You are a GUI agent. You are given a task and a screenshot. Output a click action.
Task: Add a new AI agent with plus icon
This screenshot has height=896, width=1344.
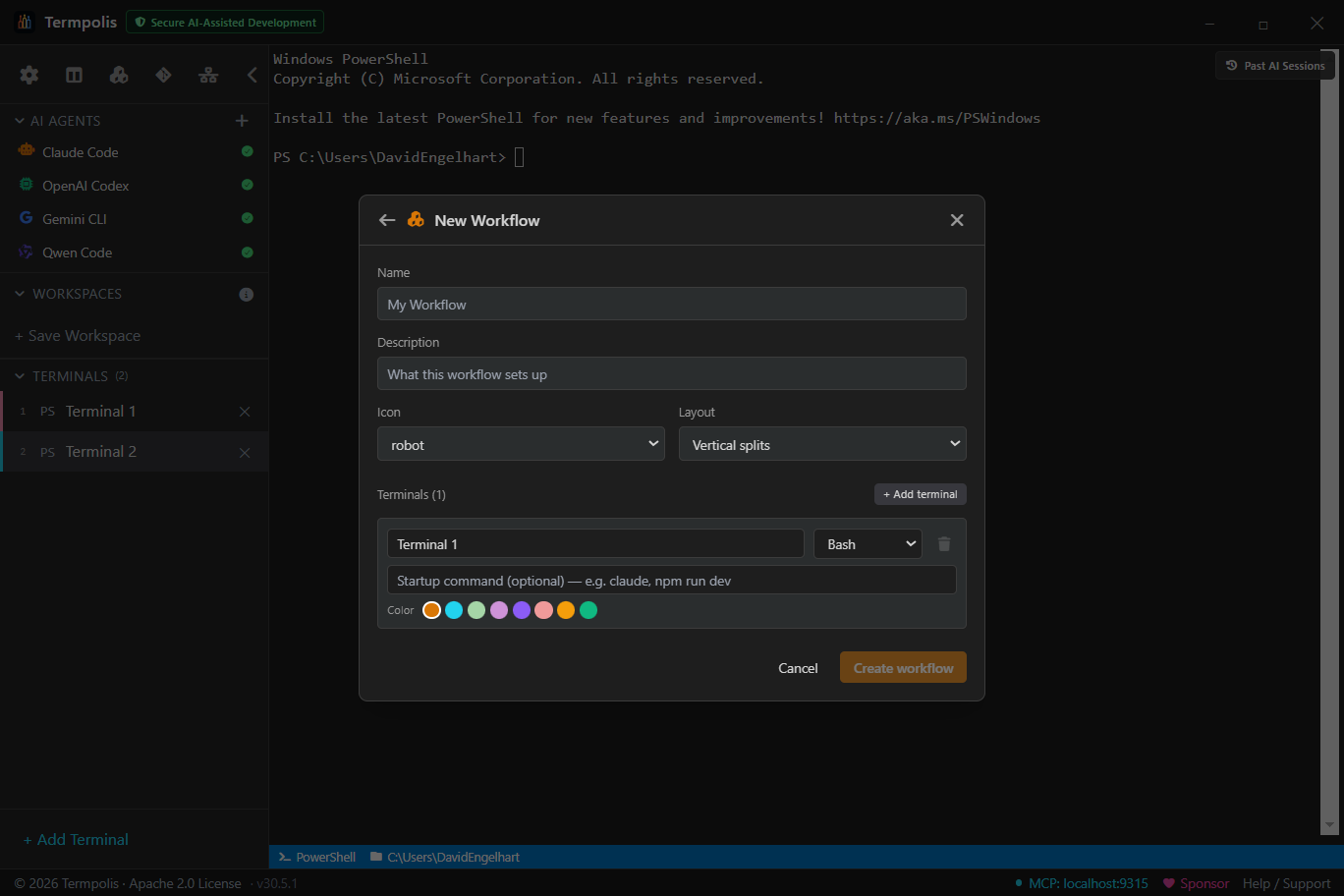pyautogui.click(x=242, y=121)
